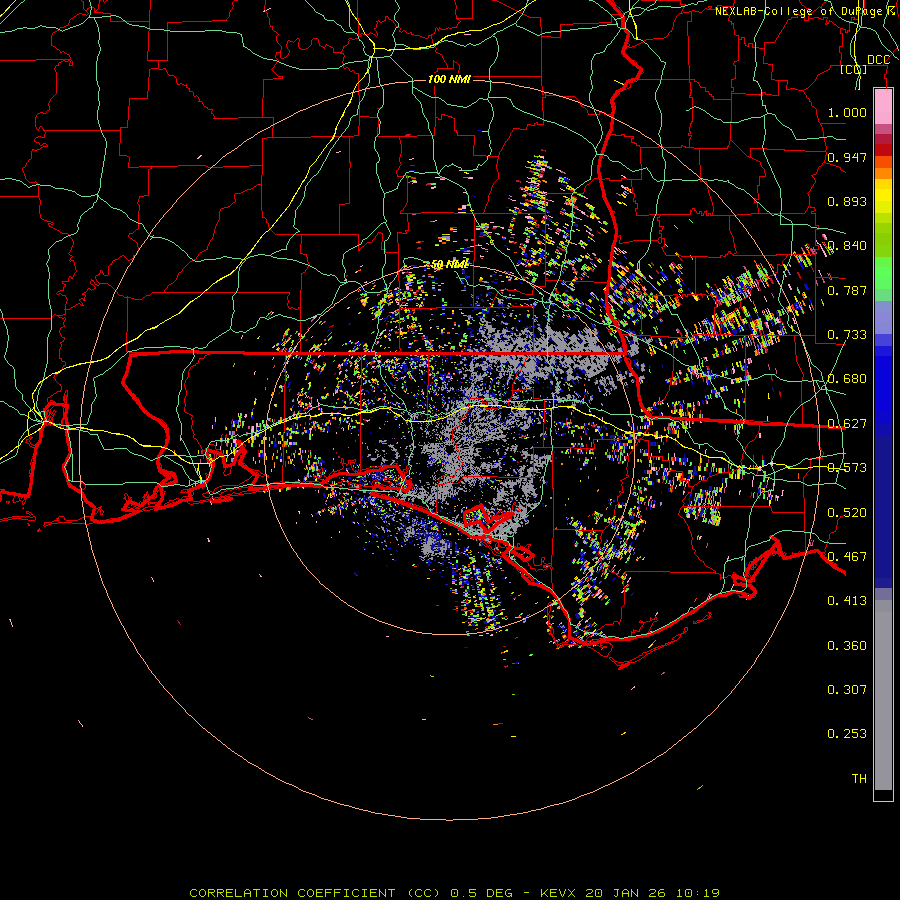Image resolution: width=900 pixels, height=900 pixels.
Task: Select the 0.573 legend value
Action: (x=847, y=468)
